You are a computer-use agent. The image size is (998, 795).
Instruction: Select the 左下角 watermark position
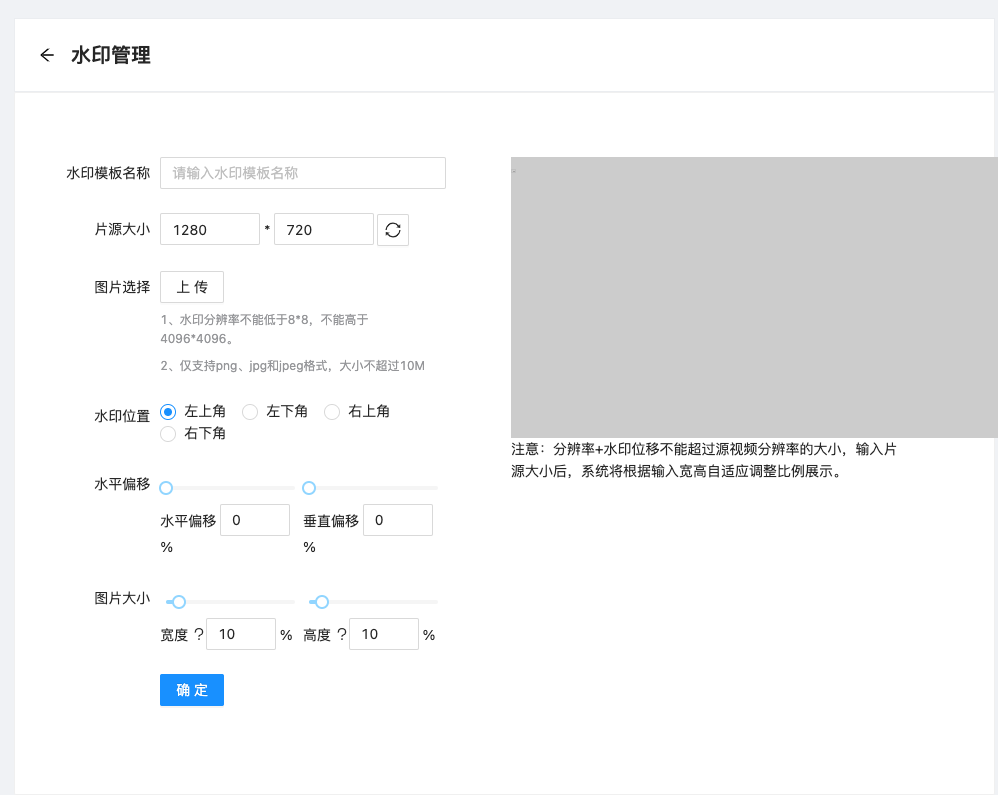[x=250, y=411]
